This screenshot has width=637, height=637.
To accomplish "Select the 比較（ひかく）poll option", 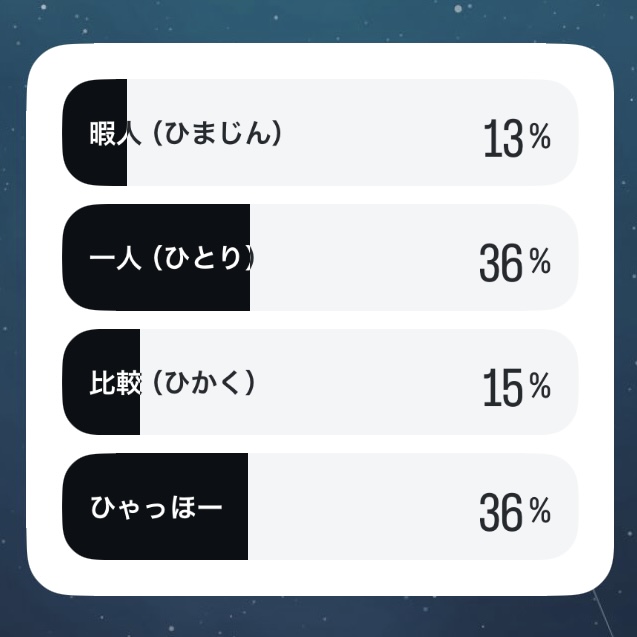I will 320,382.
